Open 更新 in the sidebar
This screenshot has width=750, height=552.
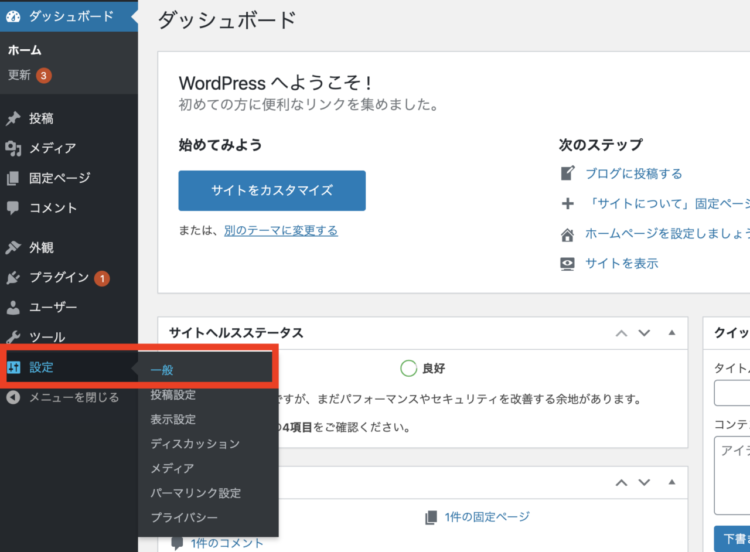tap(19, 75)
